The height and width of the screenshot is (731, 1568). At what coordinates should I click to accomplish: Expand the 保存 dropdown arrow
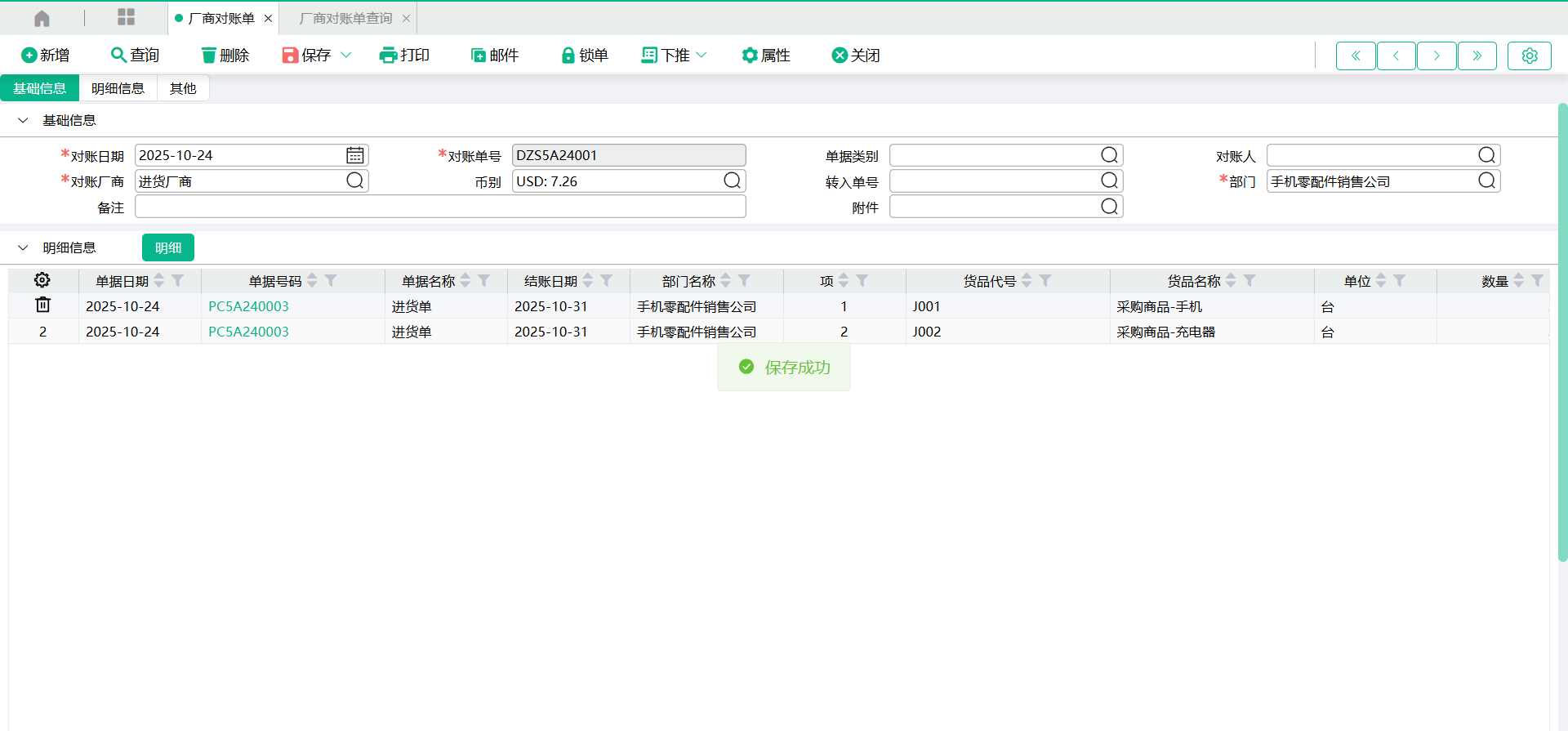pos(346,56)
